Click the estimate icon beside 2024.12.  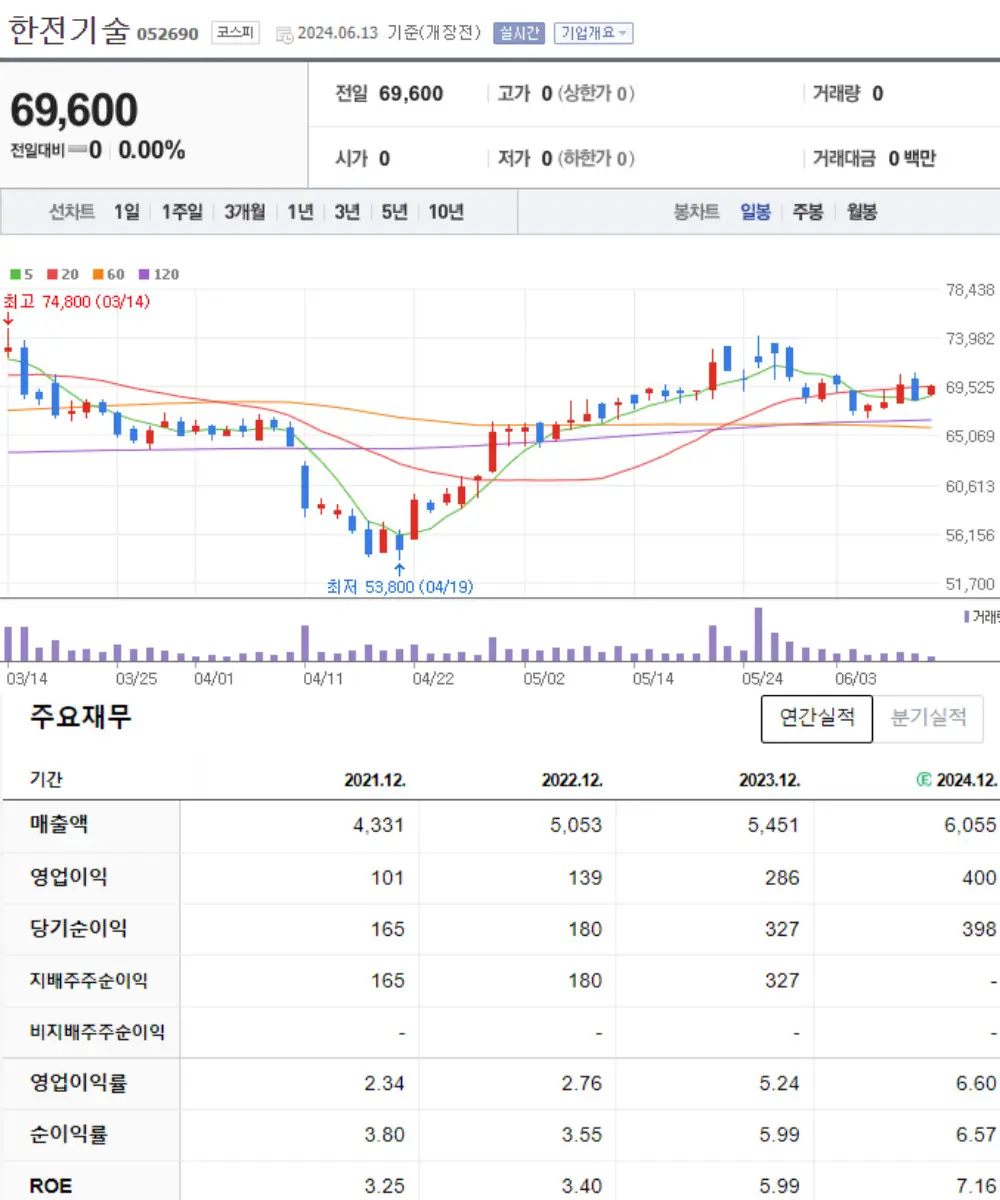pyautogui.click(x=923, y=780)
